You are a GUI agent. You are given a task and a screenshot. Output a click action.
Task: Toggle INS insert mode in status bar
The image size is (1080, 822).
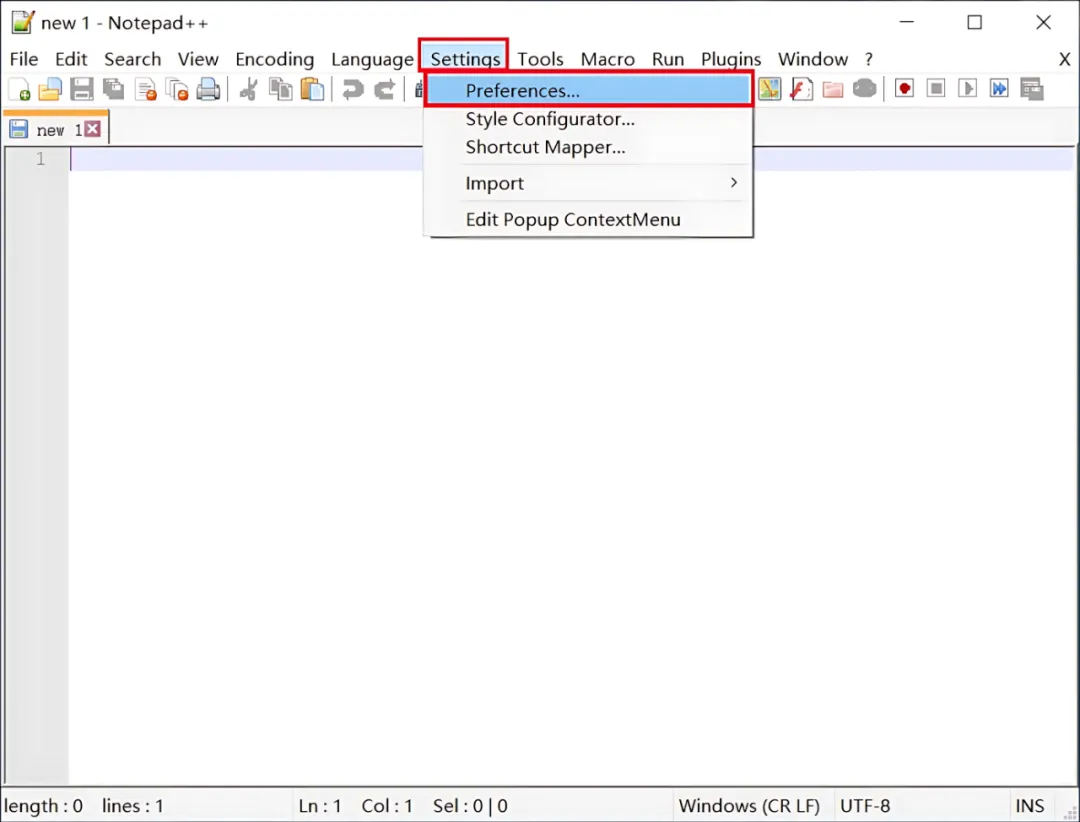1030,805
